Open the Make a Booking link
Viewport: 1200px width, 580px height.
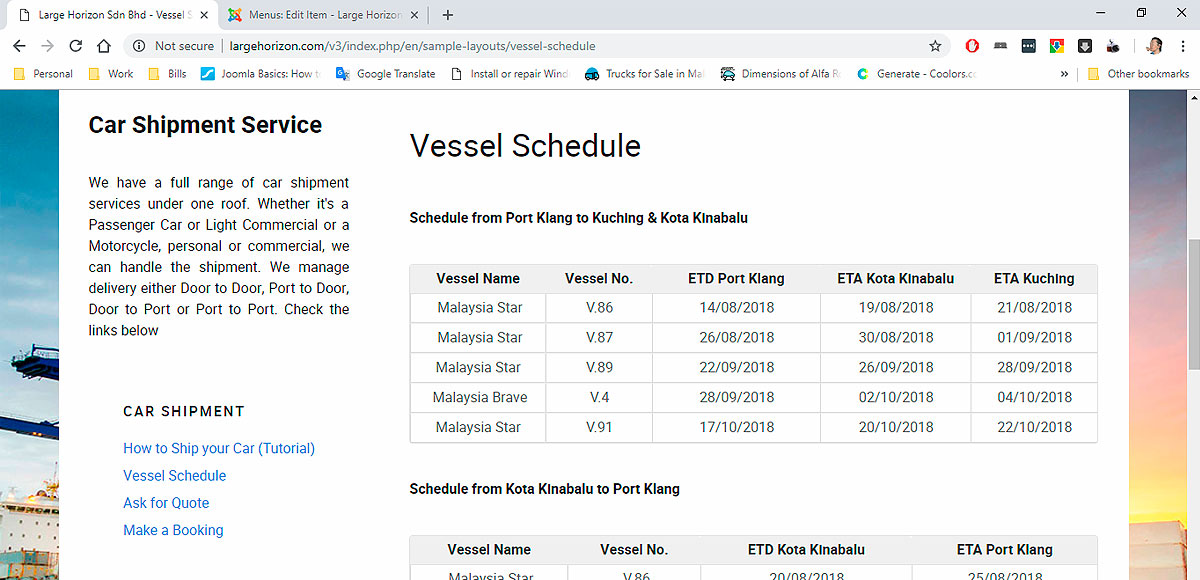[173, 530]
